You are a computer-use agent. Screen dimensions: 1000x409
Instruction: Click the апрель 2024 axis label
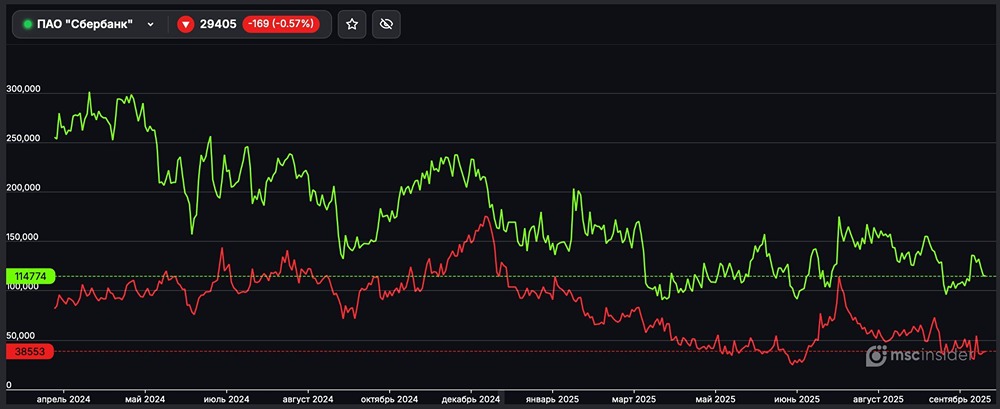pyautogui.click(x=64, y=399)
